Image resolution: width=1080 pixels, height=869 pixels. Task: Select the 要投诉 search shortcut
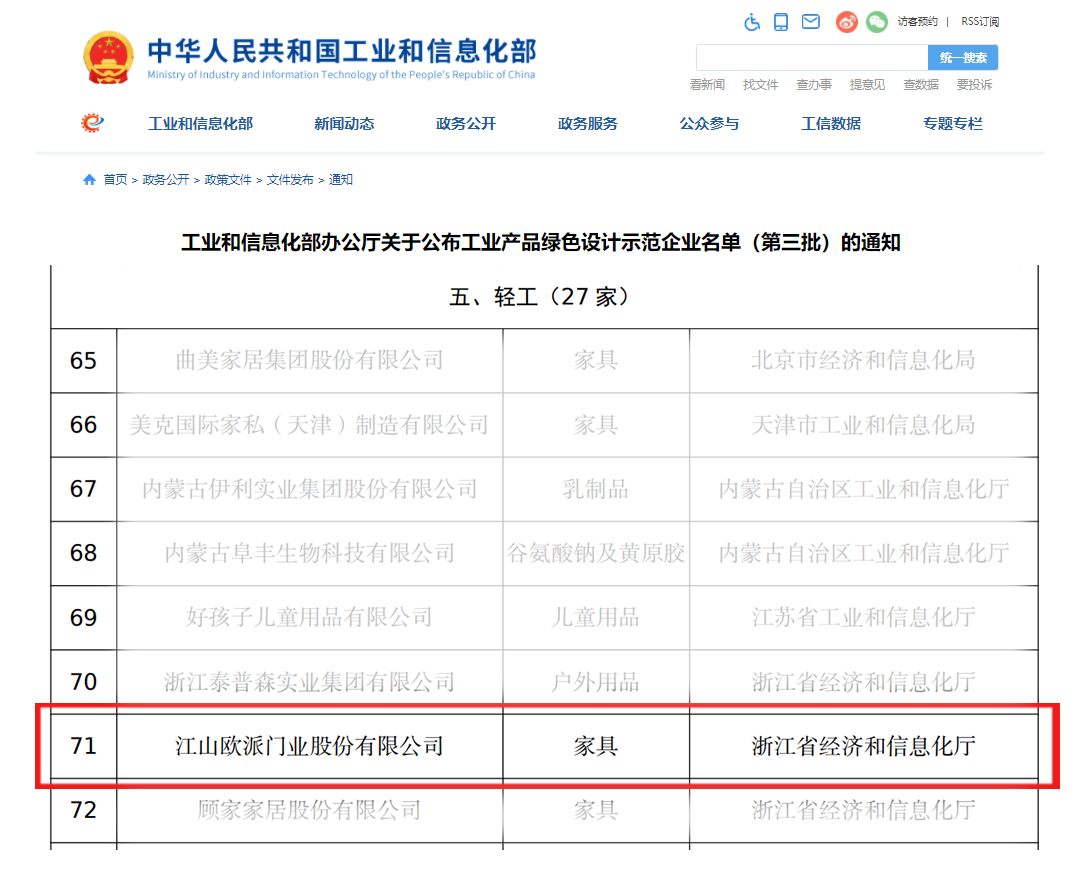click(974, 85)
